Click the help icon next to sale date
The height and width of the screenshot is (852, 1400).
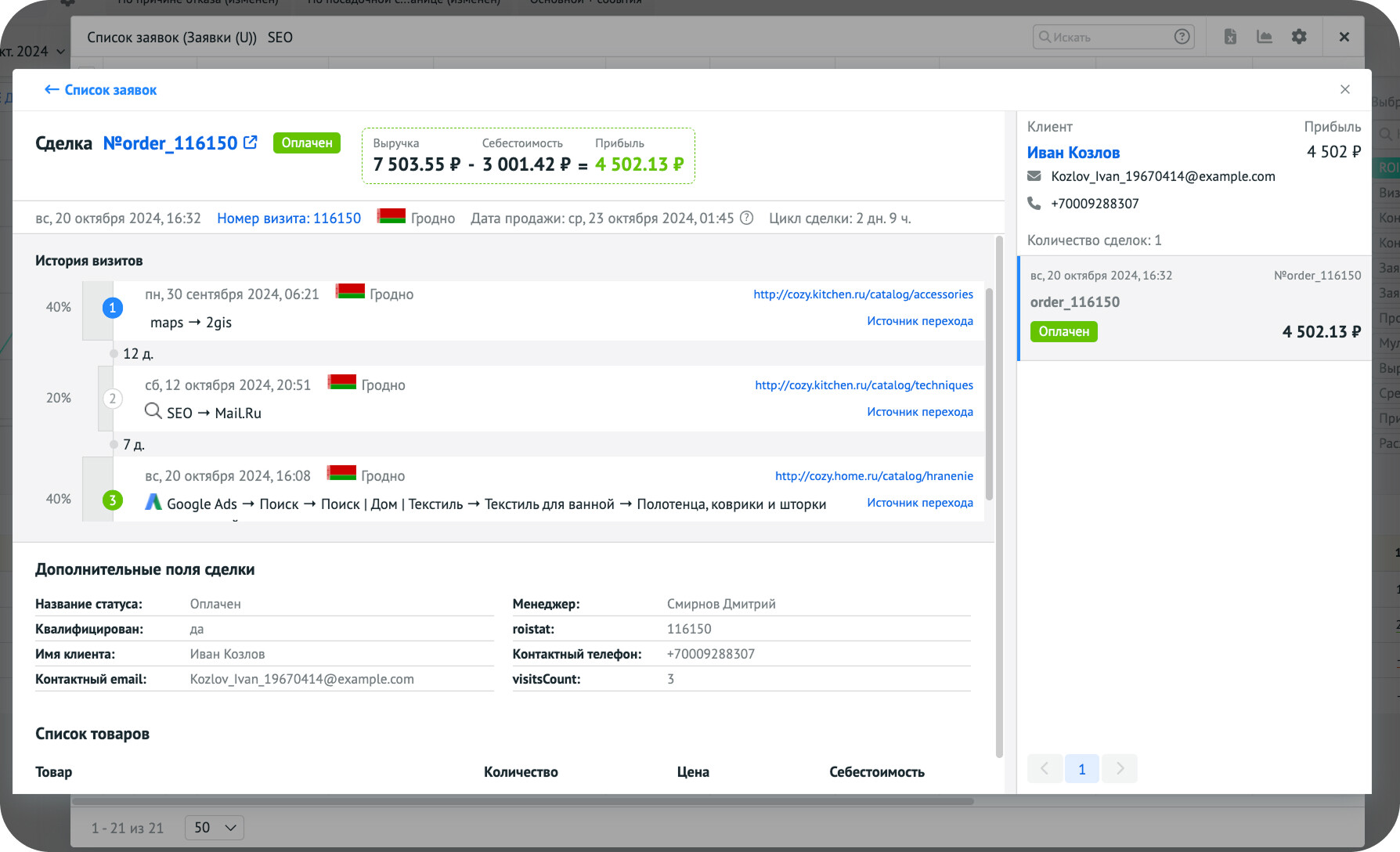[747, 218]
